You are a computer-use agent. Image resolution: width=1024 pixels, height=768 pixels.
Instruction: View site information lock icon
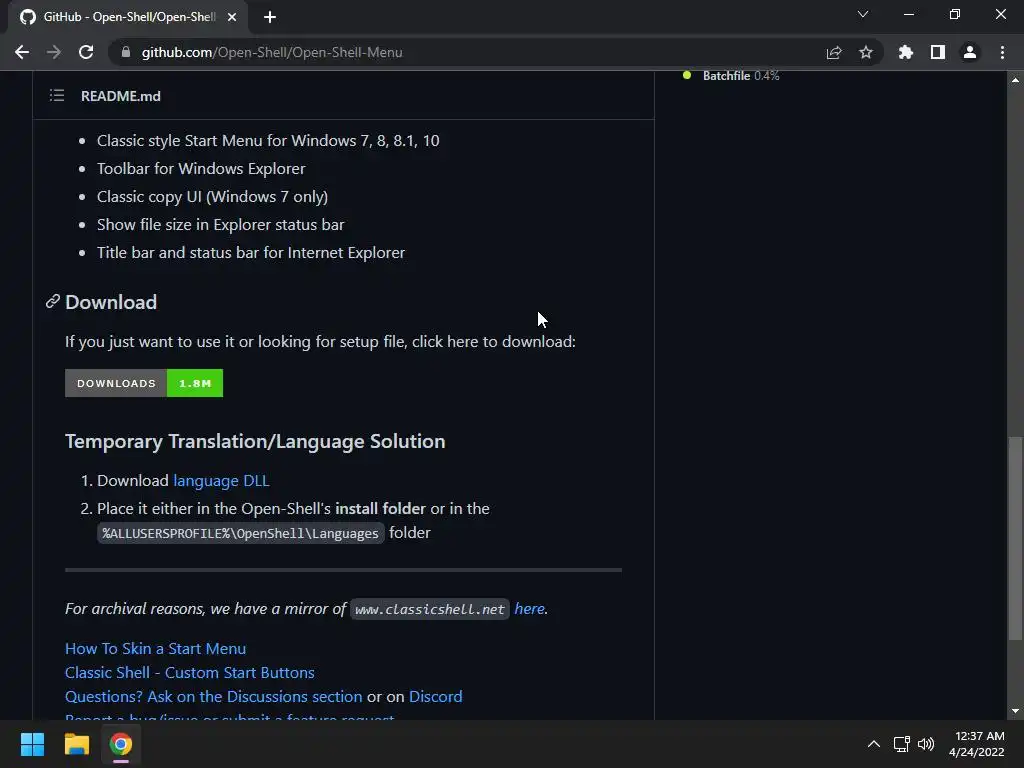[x=126, y=52]
